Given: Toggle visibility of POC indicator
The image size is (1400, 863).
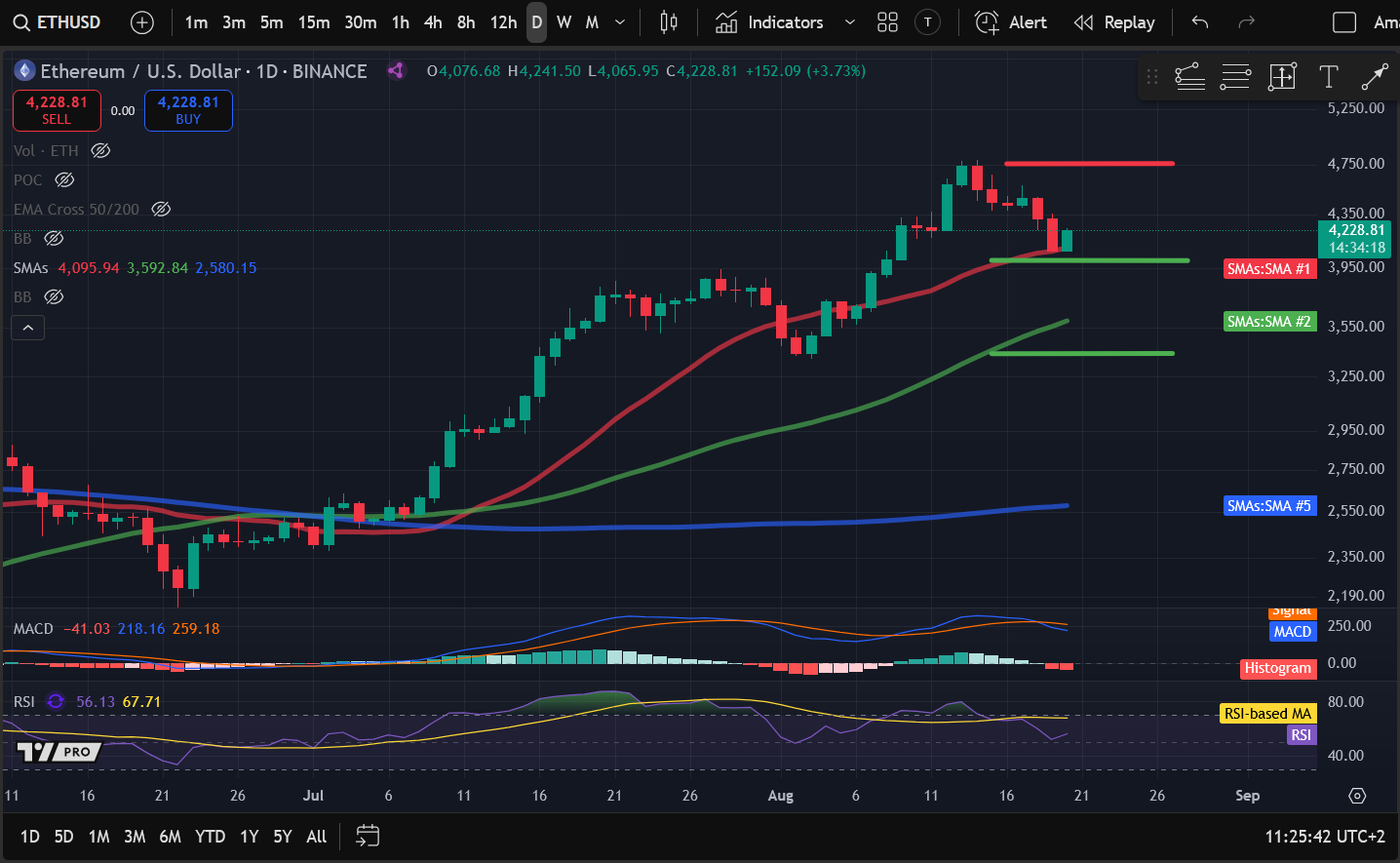Looking at the screenshot, I should [x=64, y=179].
